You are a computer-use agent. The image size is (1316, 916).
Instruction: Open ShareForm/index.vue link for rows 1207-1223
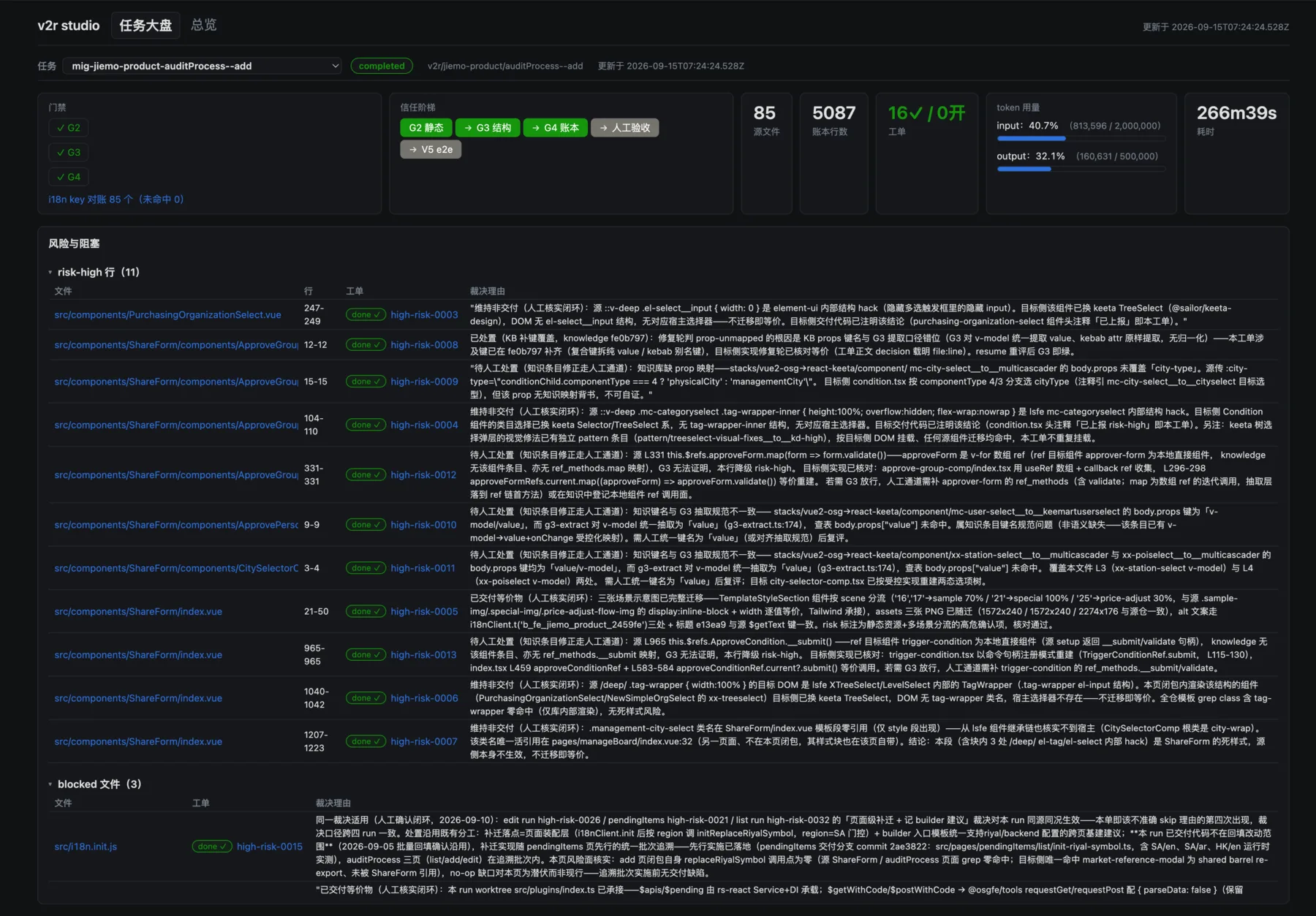click(138, 741)
